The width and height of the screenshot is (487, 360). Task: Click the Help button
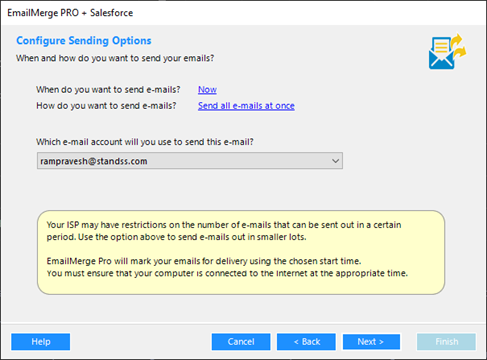coord(41,342)
